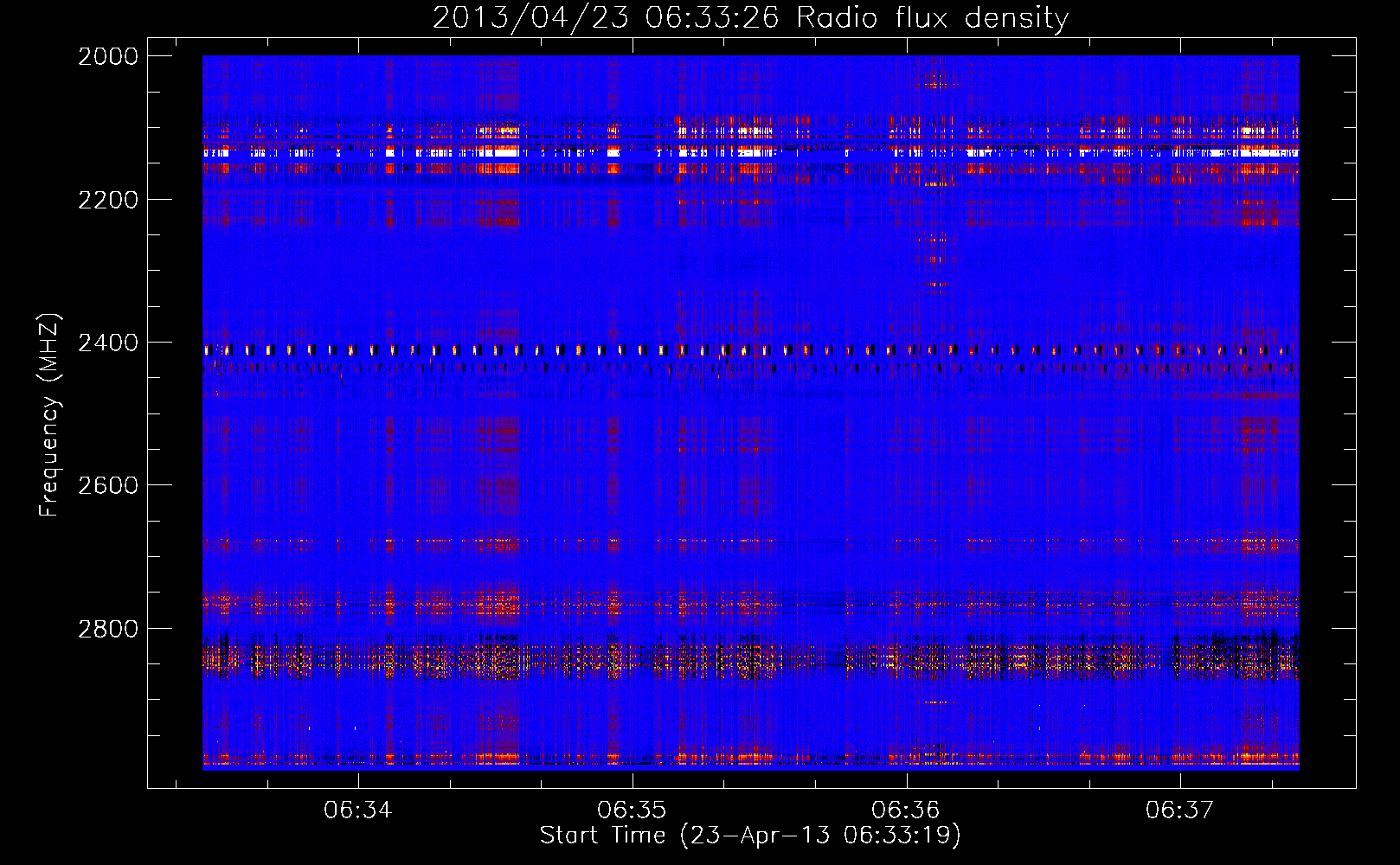Viewport: 1400px width, 865px height.
Task: Select the 2800 frequency tick label
Action: (x=108, y=628)
